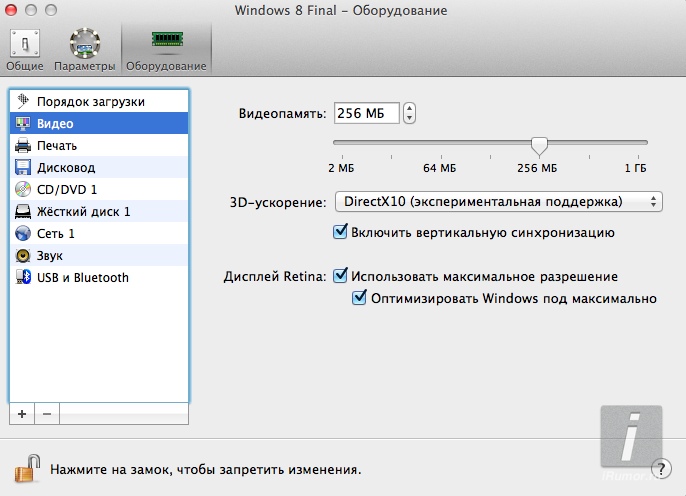Increase video memory with stepper up arrow

pyautogui.click(x=409, y=108)
